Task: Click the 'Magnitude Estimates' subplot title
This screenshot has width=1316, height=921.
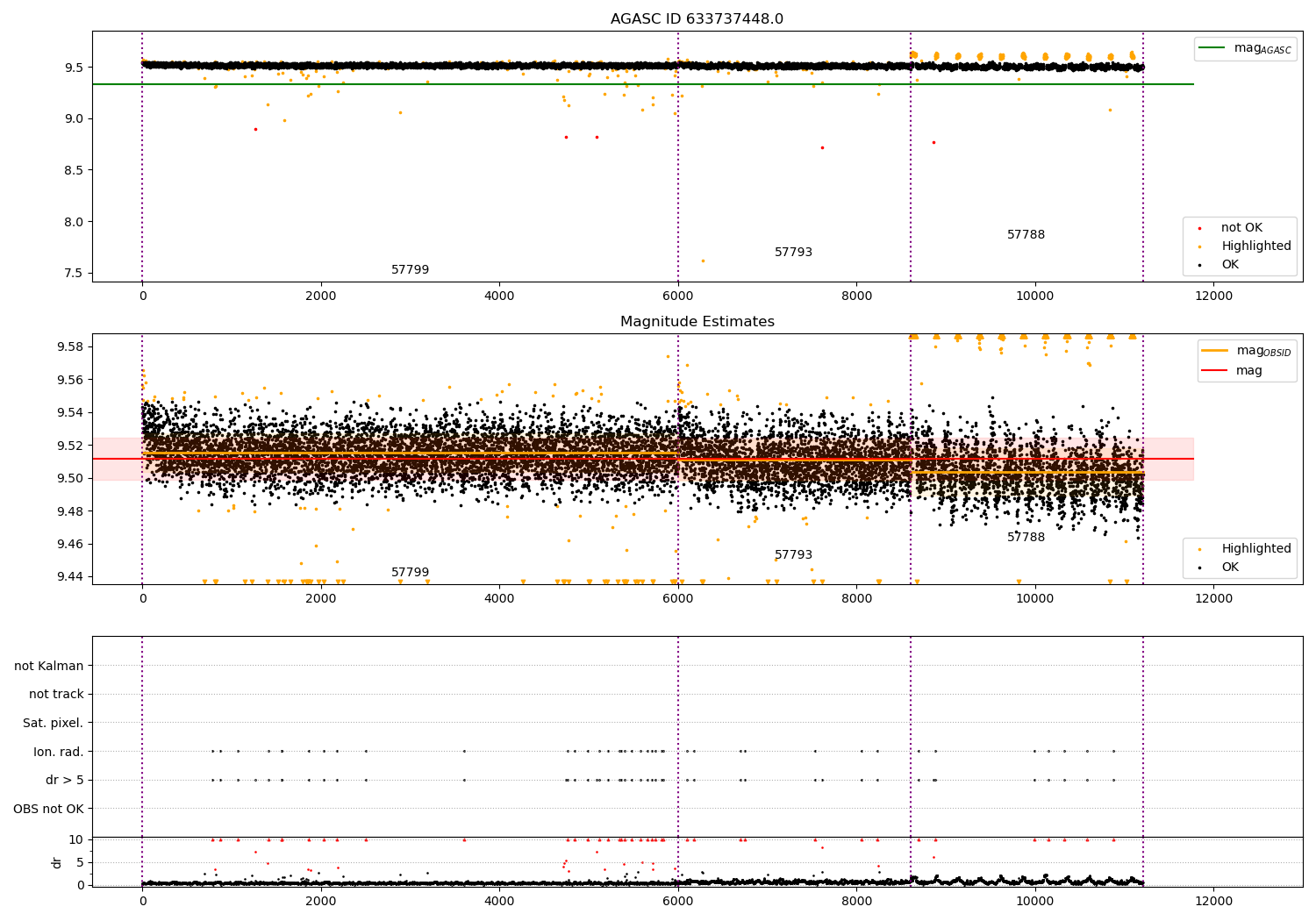Action: click(x=697, y=322)
